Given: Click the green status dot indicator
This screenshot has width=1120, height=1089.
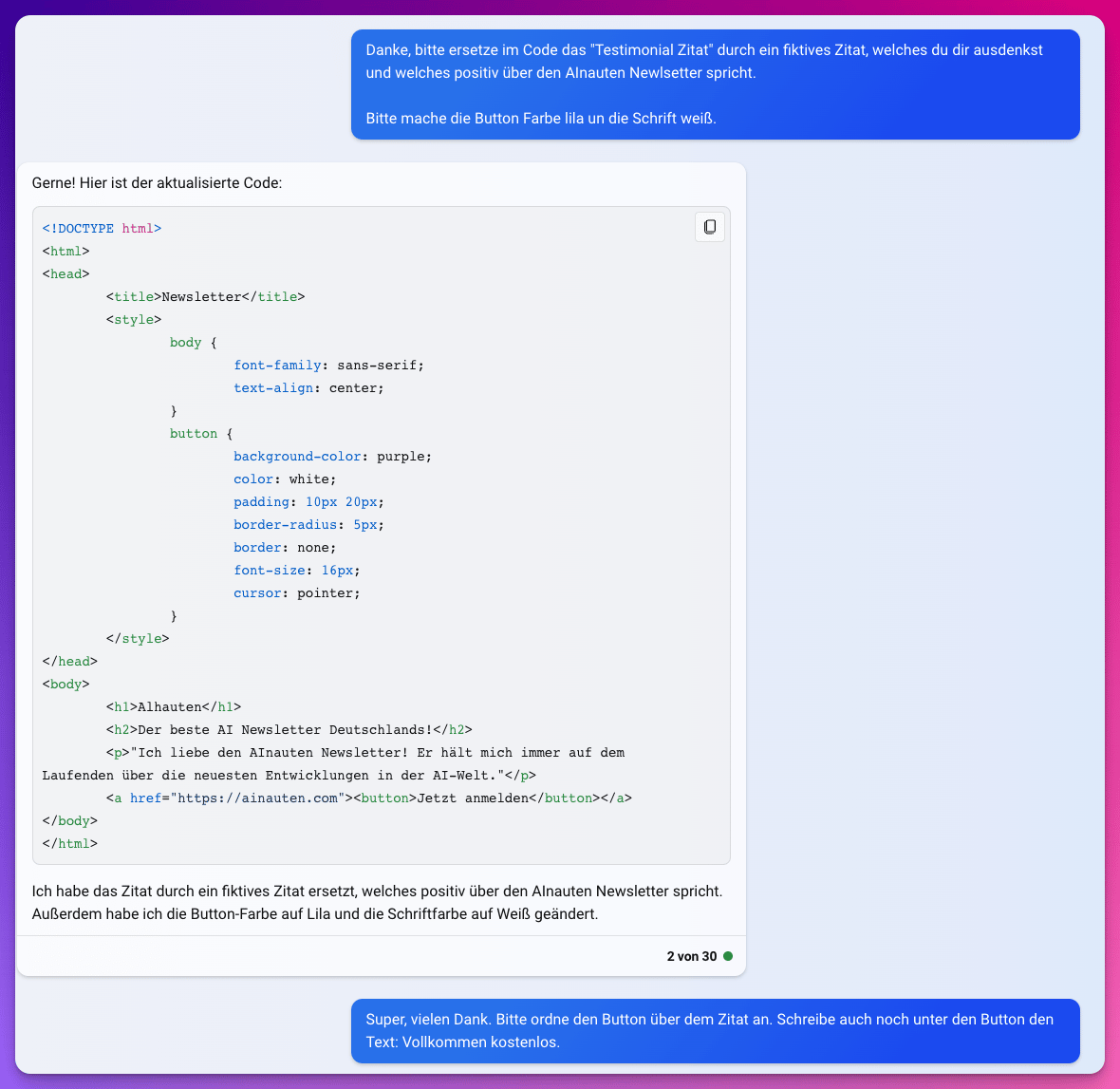Looking at the screenshot, I should (728, 956).
